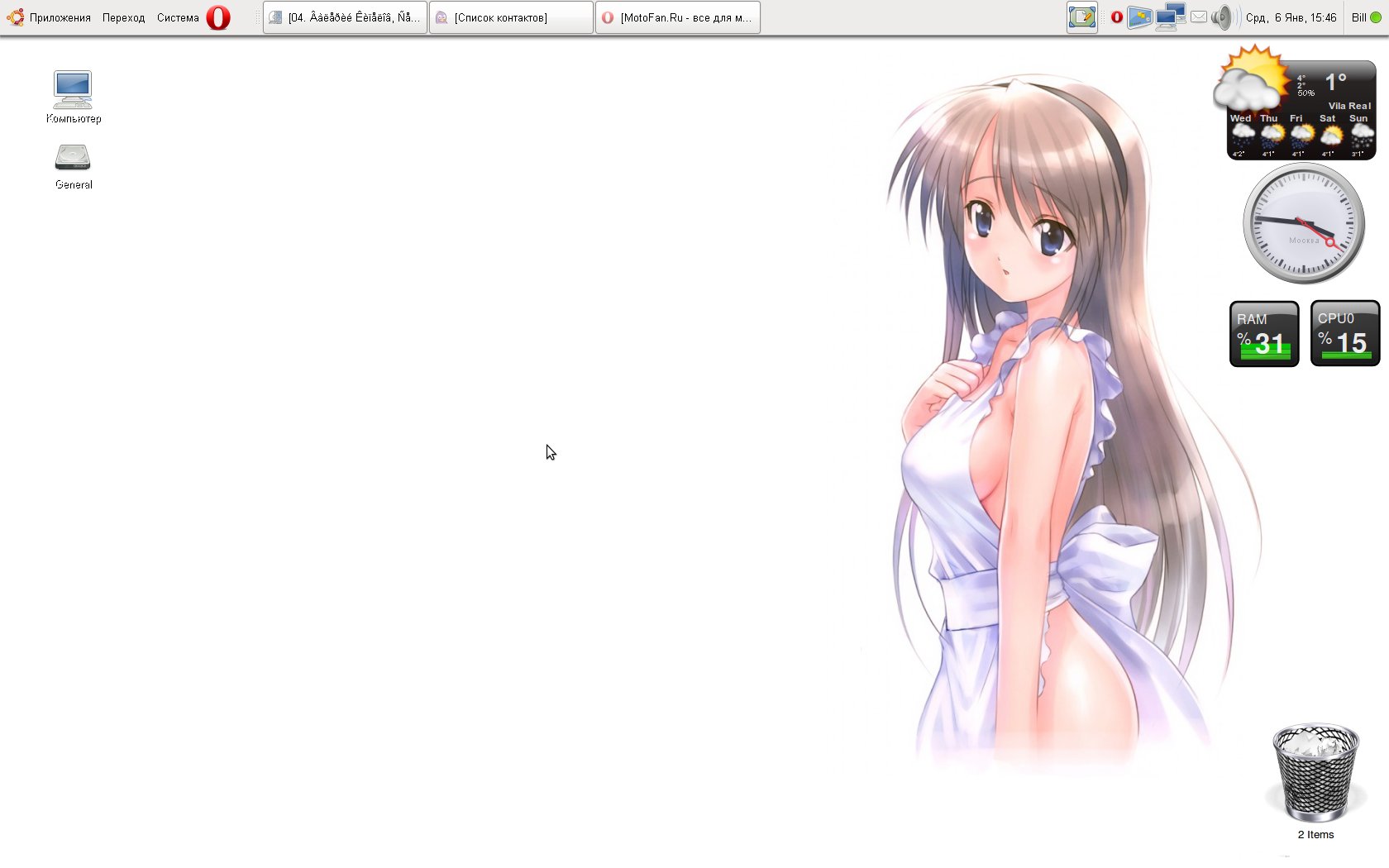Screen dimensions: 1389x868
Task: Click the Thu forecast in the weather widget
Action: (x=1270, y=136)
